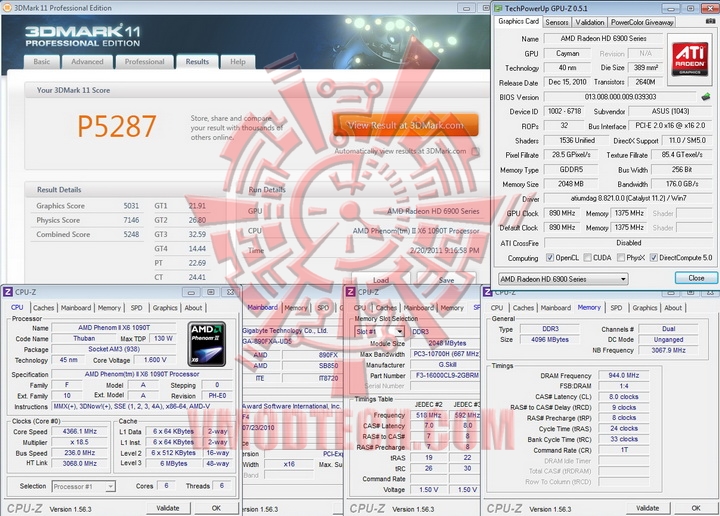720x516 pixels.
Task: Click the GA-890FXA-UD5 mainboard model text
Action: (267, 341)
